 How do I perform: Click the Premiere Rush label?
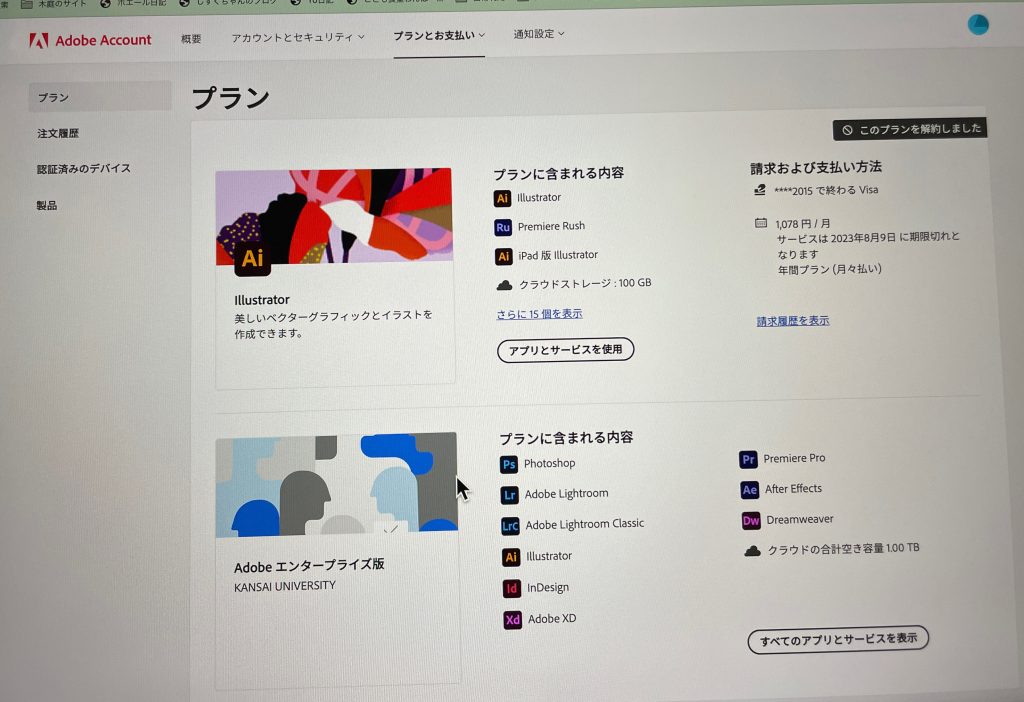(551, 227)
